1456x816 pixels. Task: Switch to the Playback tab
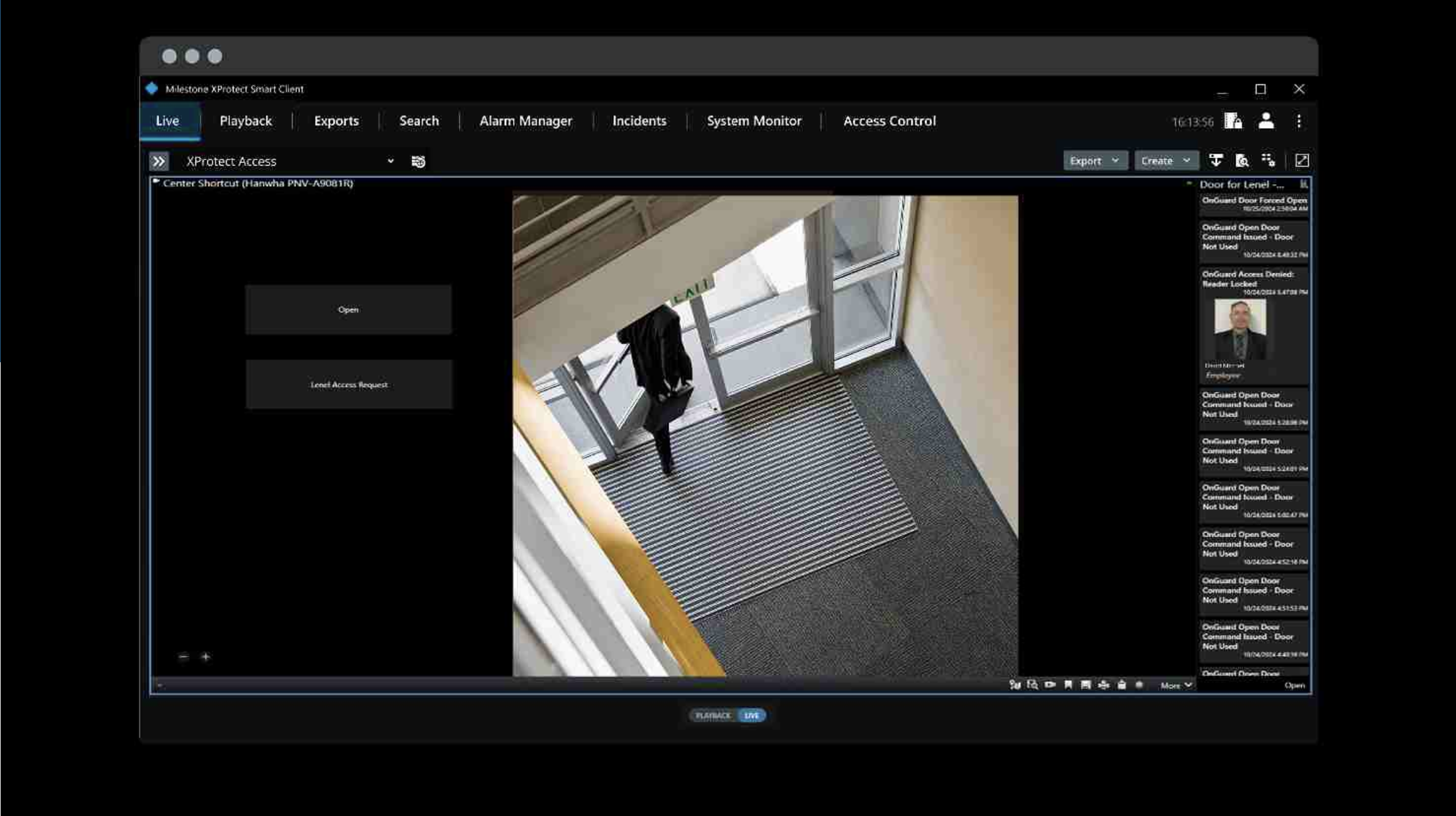click(x=245, y=120)
